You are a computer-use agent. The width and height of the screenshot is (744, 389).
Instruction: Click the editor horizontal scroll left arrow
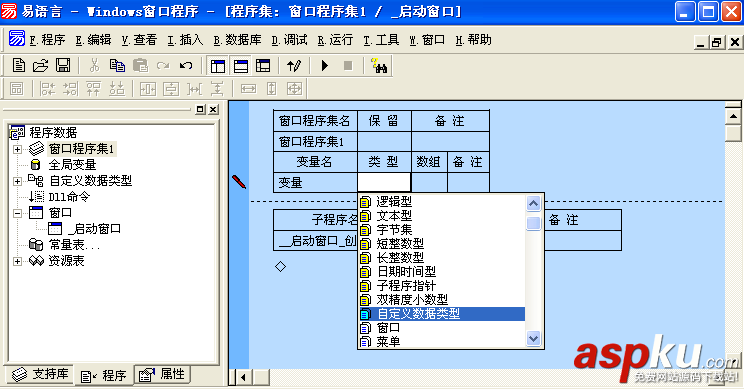[x=243, y=378]
